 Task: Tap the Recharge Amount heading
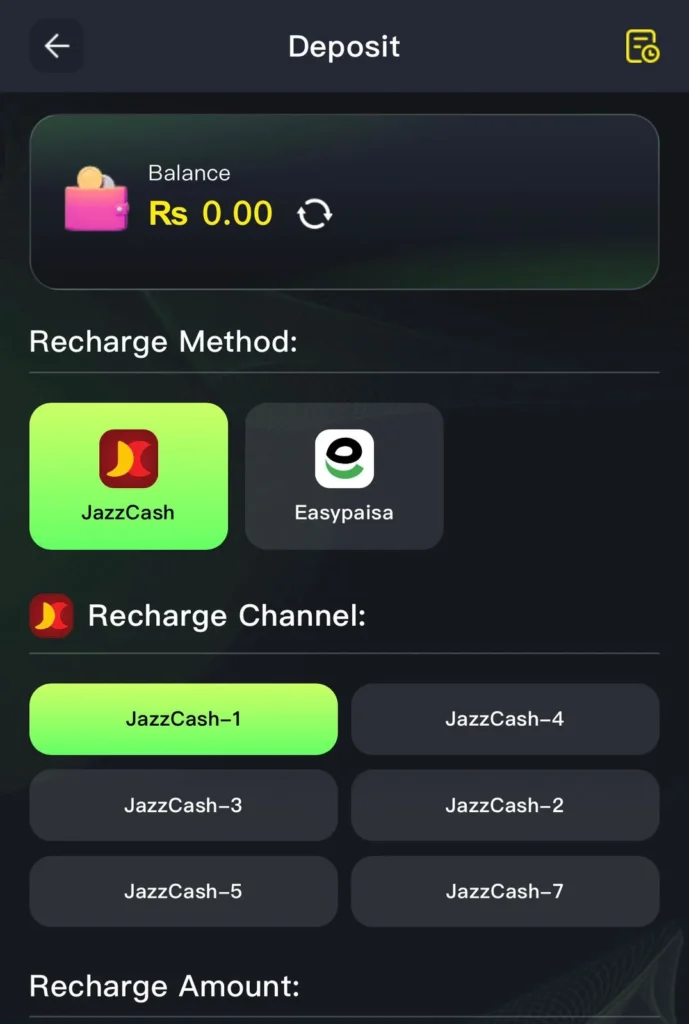click(x=165, y=985)
